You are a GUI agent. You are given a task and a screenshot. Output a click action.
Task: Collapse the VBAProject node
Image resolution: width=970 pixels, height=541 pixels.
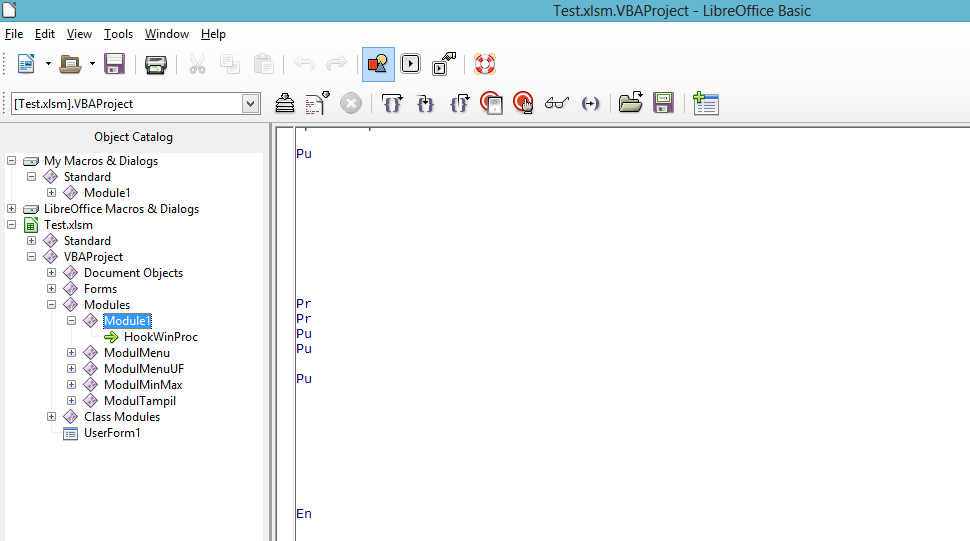pyautogui.click(x=32, y=257)
